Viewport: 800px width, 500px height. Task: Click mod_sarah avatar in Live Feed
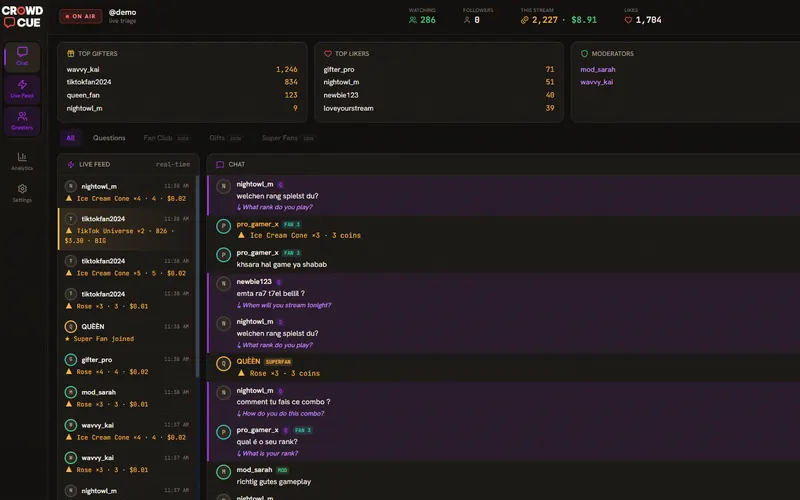point(70,392)
